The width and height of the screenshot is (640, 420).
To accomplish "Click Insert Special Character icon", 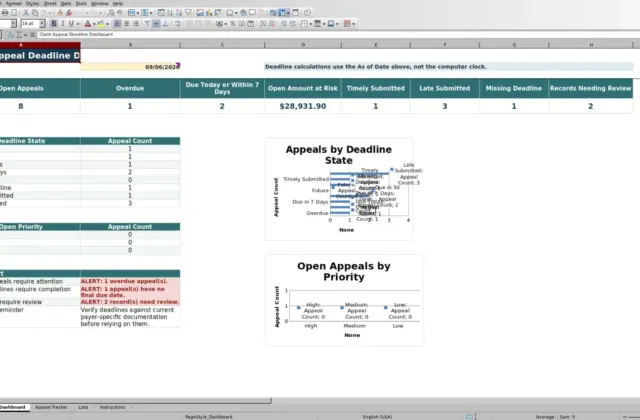I will pos(229,13).
